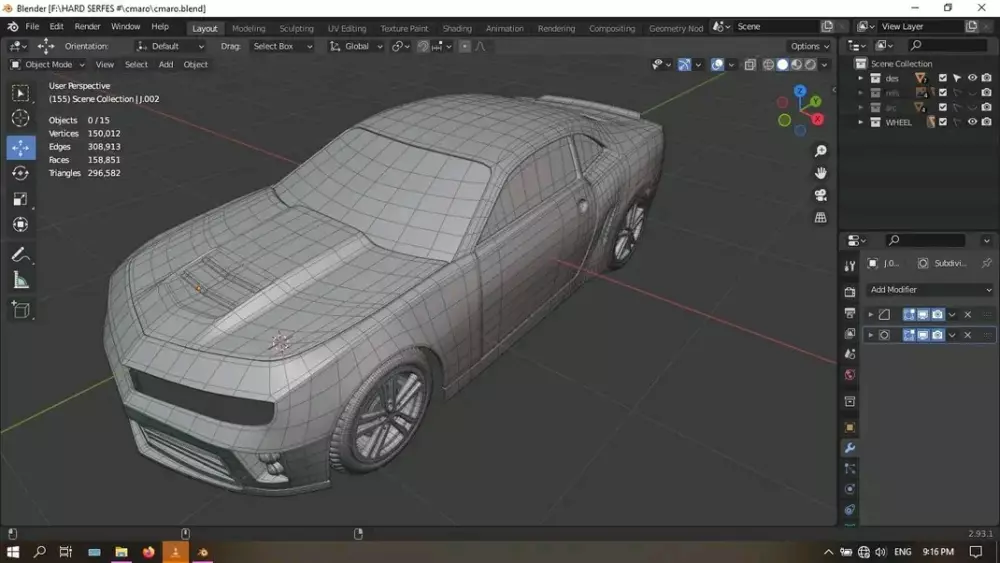Click the green Y axis on navigation gizmo
Viewport: 1000px width, 563px height.
[816, 101]
